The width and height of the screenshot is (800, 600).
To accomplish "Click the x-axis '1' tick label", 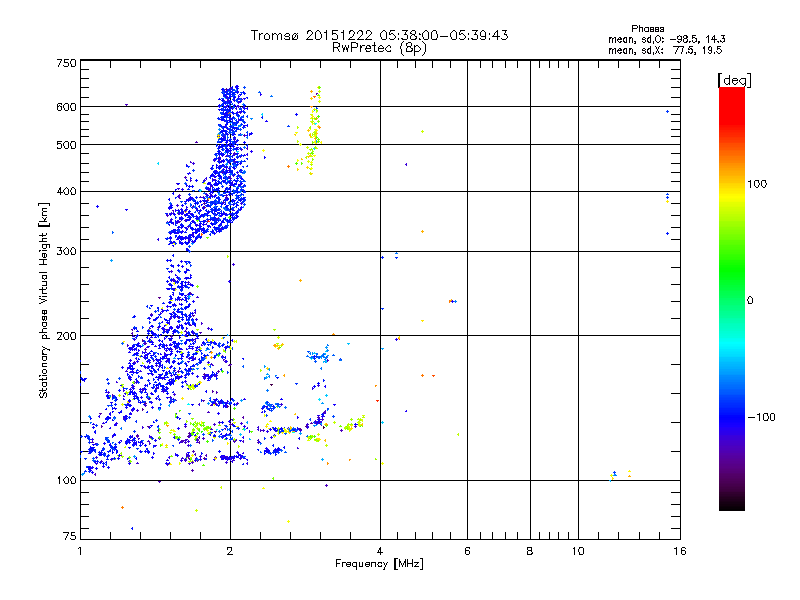I will [80, 551].
